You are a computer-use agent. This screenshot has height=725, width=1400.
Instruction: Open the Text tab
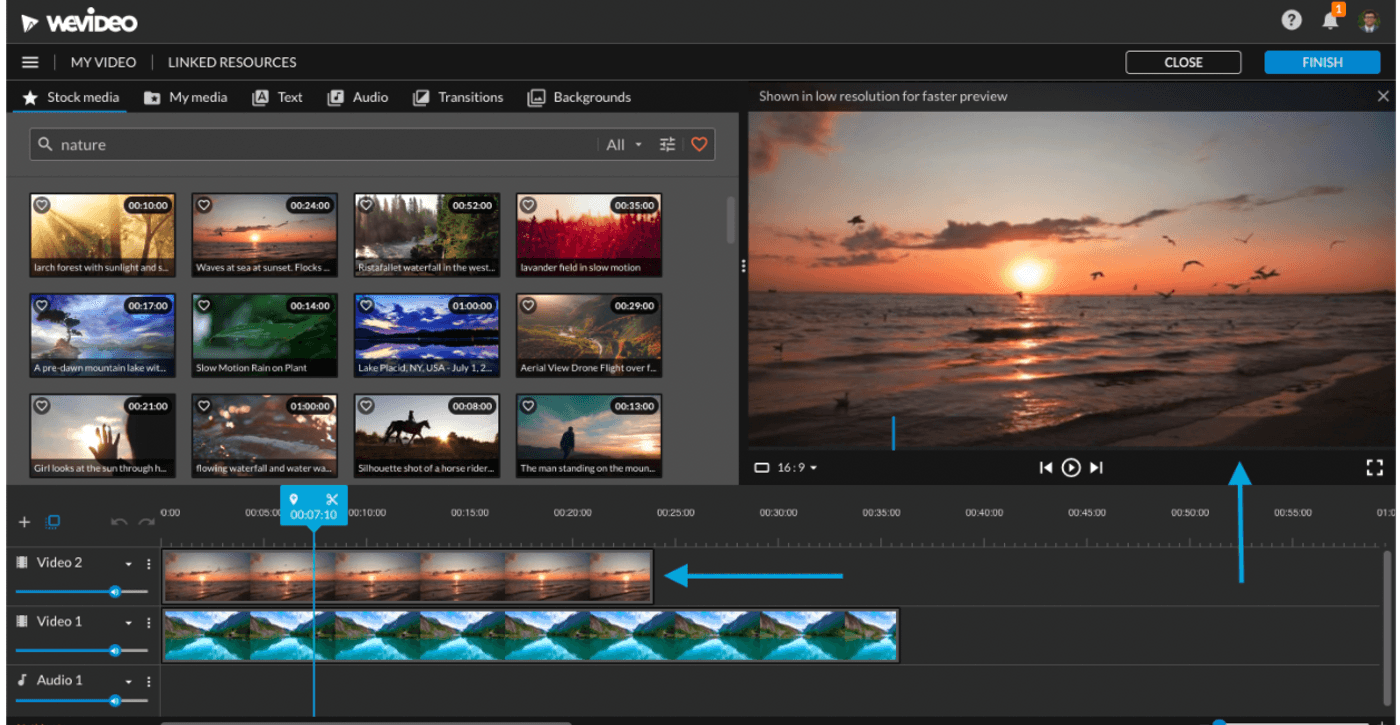pos(278,97)
